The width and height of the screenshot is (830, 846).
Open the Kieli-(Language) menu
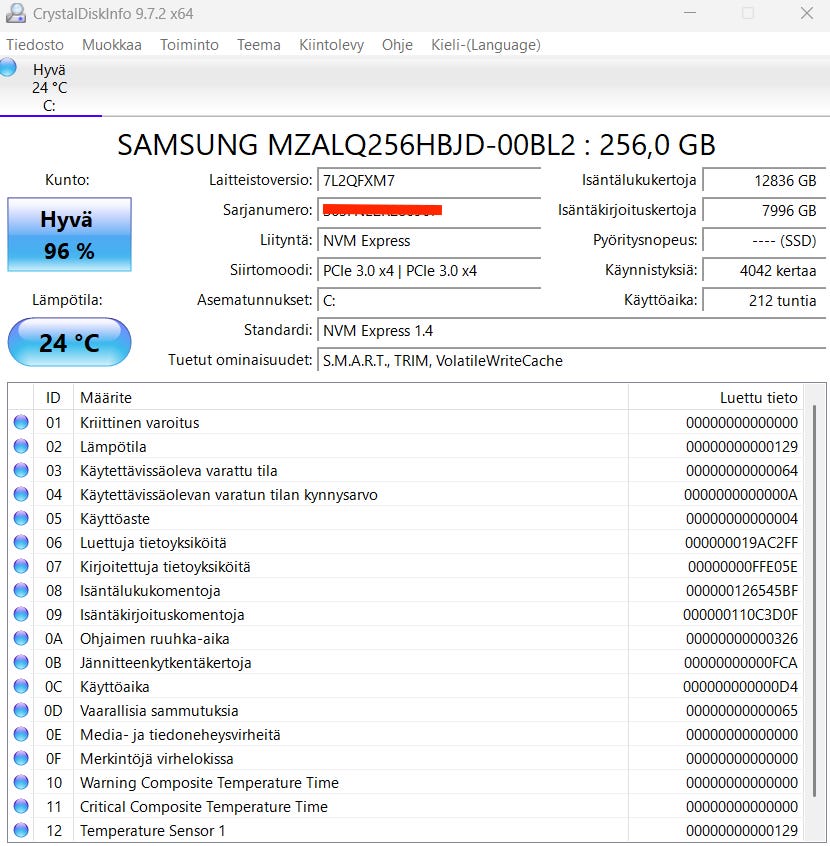(x=486, y=45)
